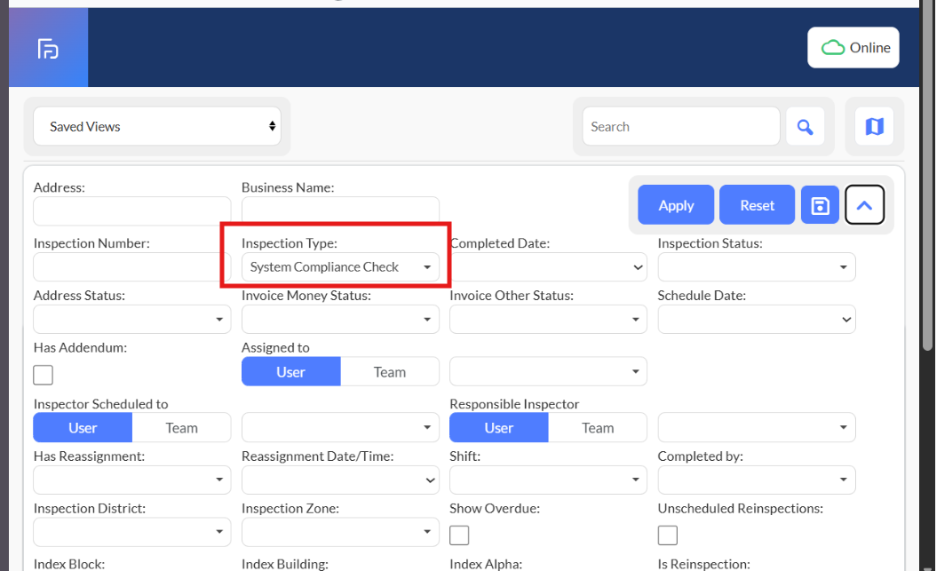
Task: Click the magnifier search icon button
Action: tap(805, 127)
